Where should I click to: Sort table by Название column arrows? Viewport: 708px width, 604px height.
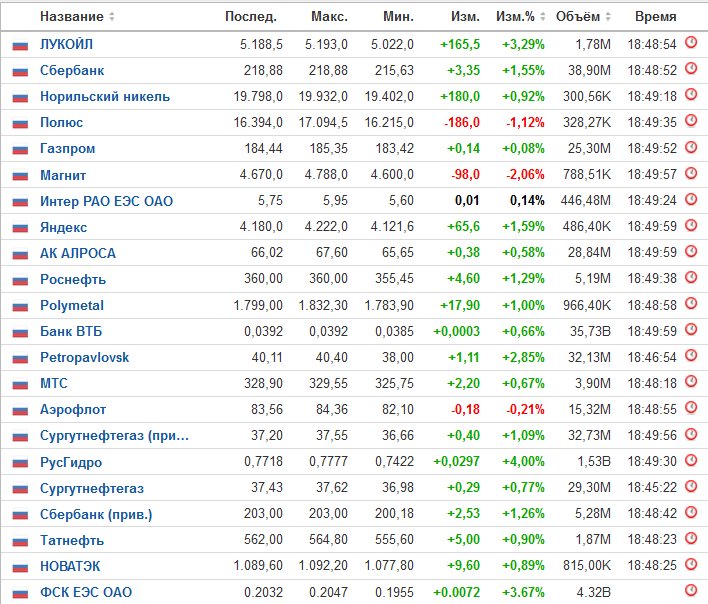[112, 17]
